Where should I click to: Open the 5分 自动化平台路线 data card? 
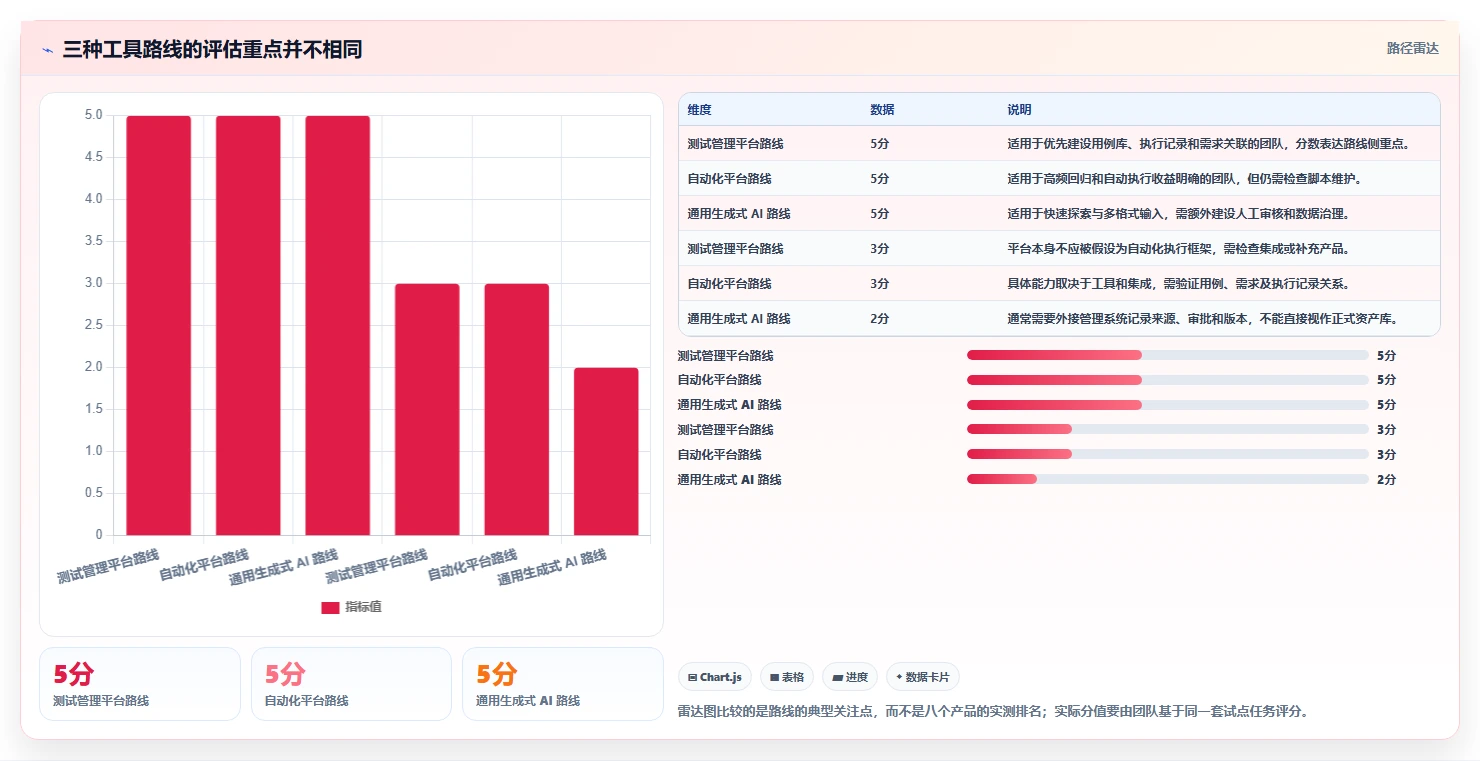[x=351, y=684]
